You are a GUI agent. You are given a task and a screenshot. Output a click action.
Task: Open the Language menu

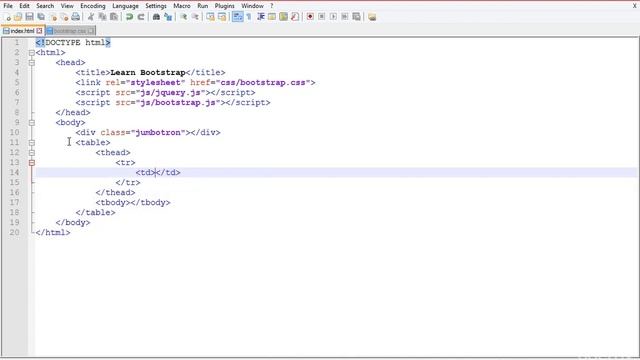coord(125,6)
